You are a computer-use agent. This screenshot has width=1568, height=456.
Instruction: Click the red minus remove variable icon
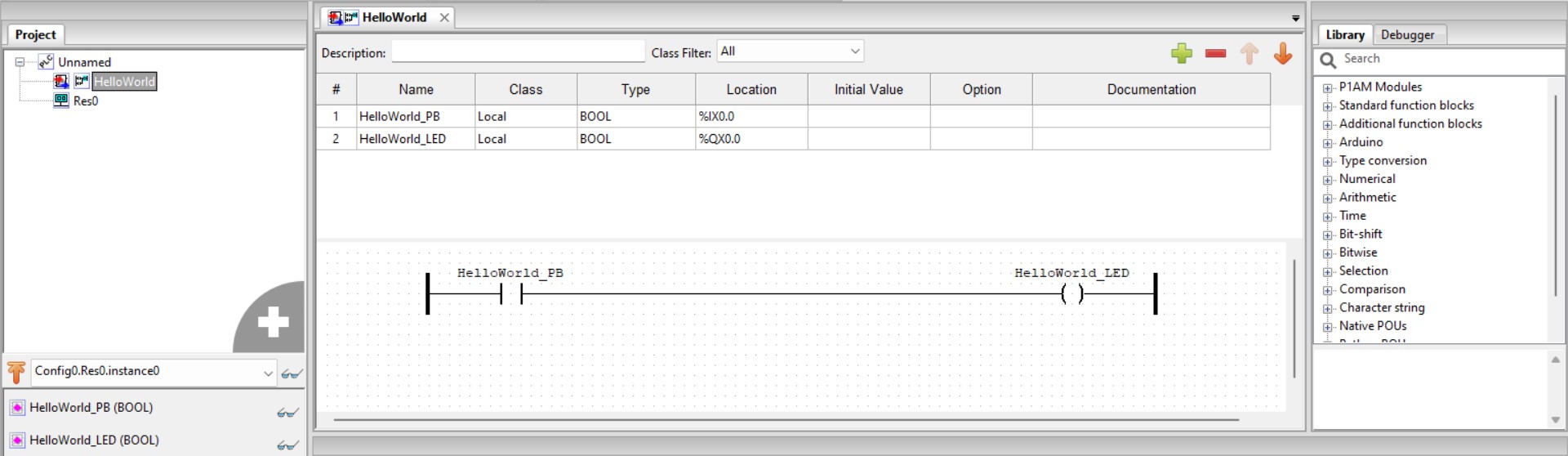pos(1215,54)
